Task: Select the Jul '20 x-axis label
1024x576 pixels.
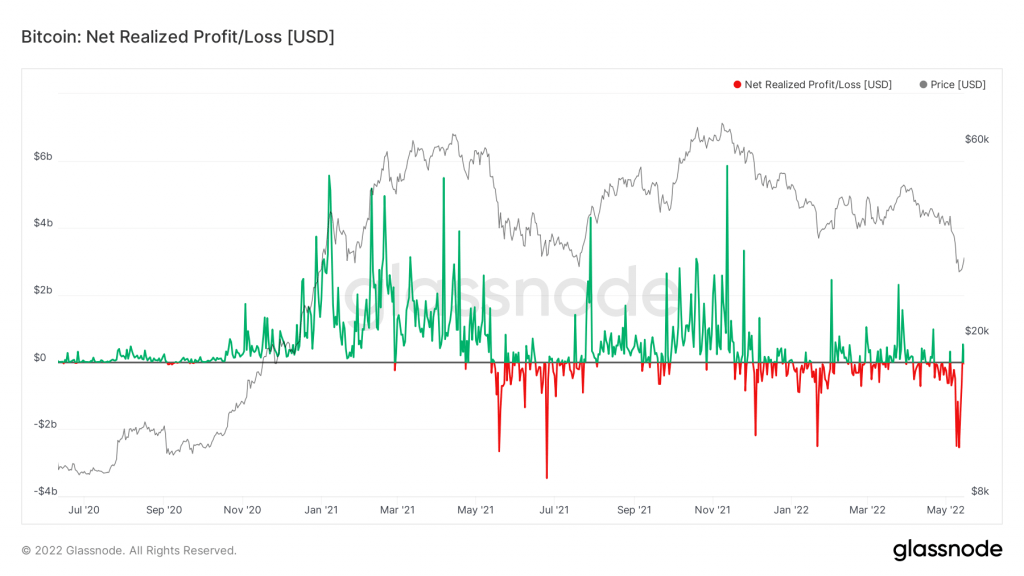Action: point(84,510)
